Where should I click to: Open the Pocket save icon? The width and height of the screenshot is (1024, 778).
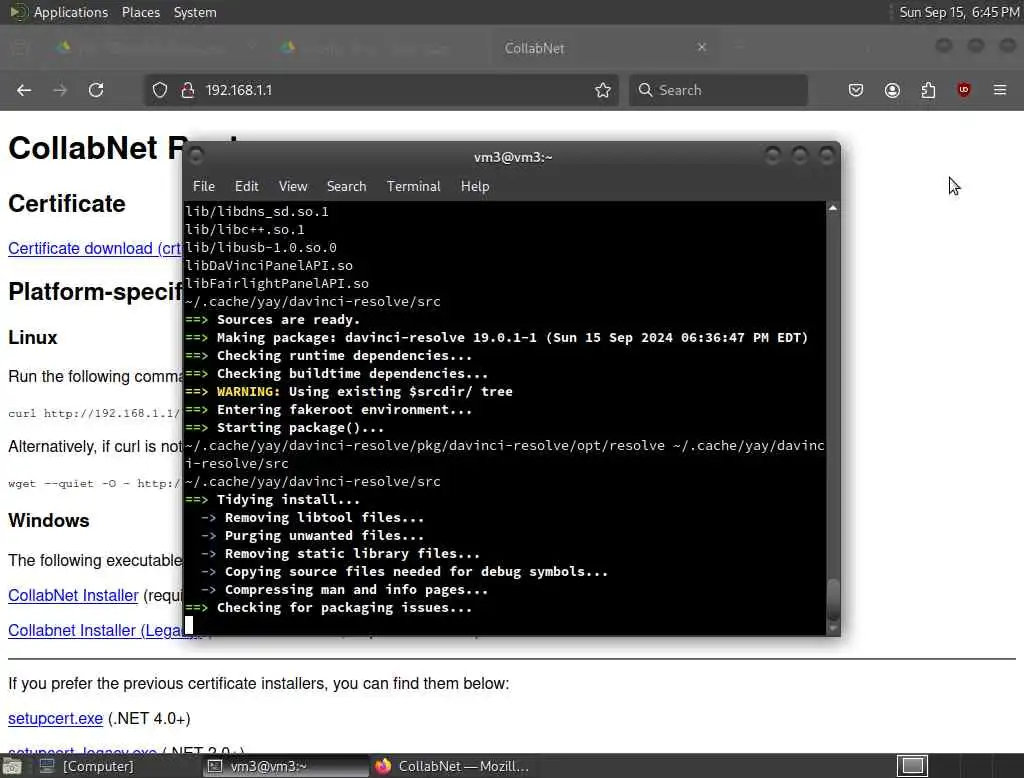point(856,90)
